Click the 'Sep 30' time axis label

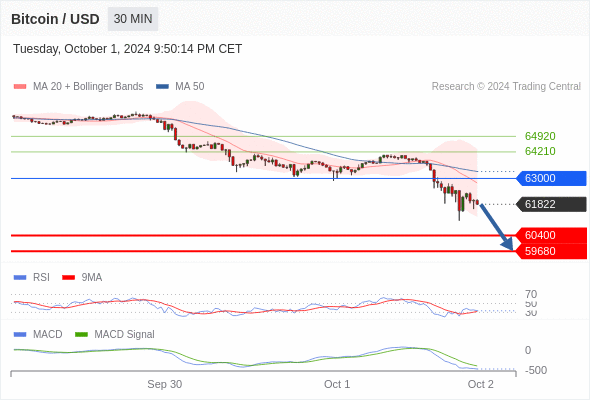(164, 384)
